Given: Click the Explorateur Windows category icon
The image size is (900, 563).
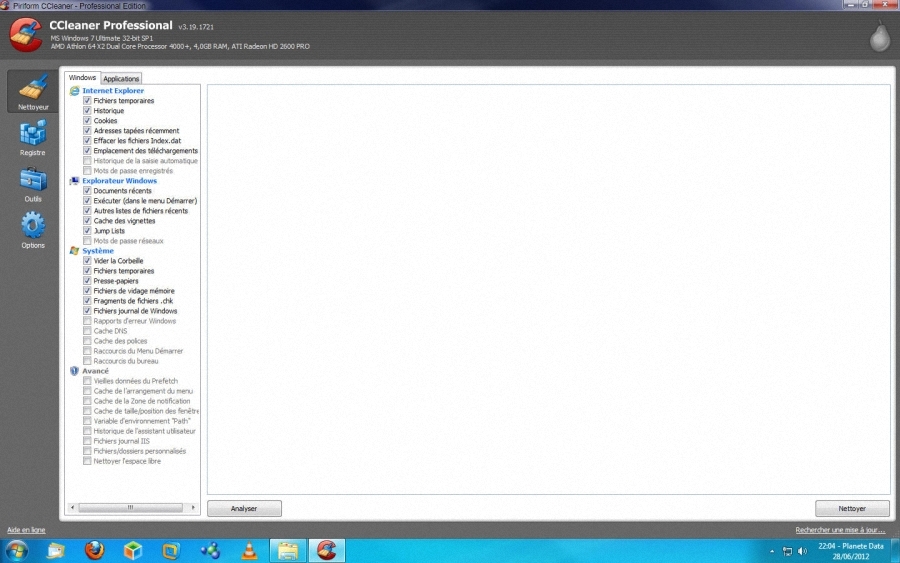Looking at the screenshot, I should point(74,181).
